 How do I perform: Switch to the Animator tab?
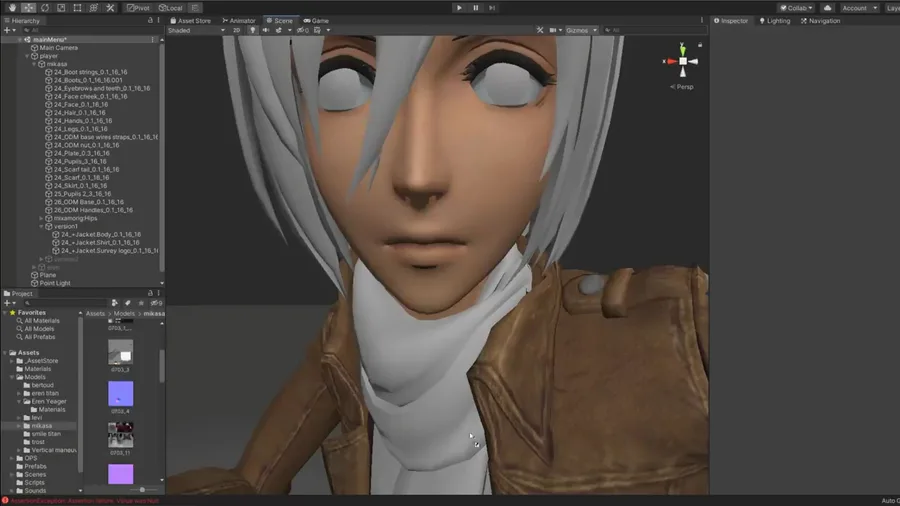239,21
